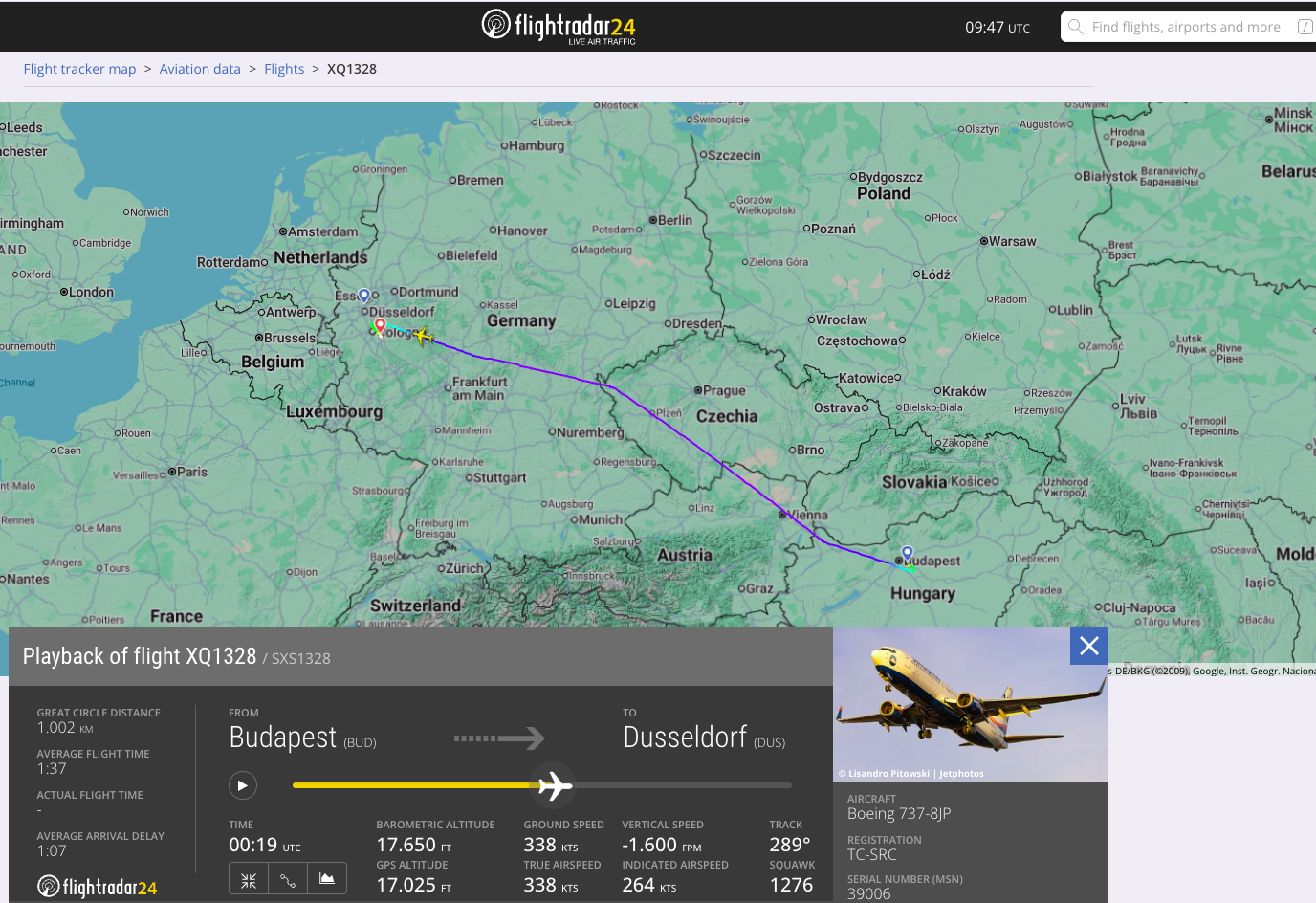
Task: Toggle the center-on-aircraft map button
Action: pyautogui.click(x=249, y=879)
